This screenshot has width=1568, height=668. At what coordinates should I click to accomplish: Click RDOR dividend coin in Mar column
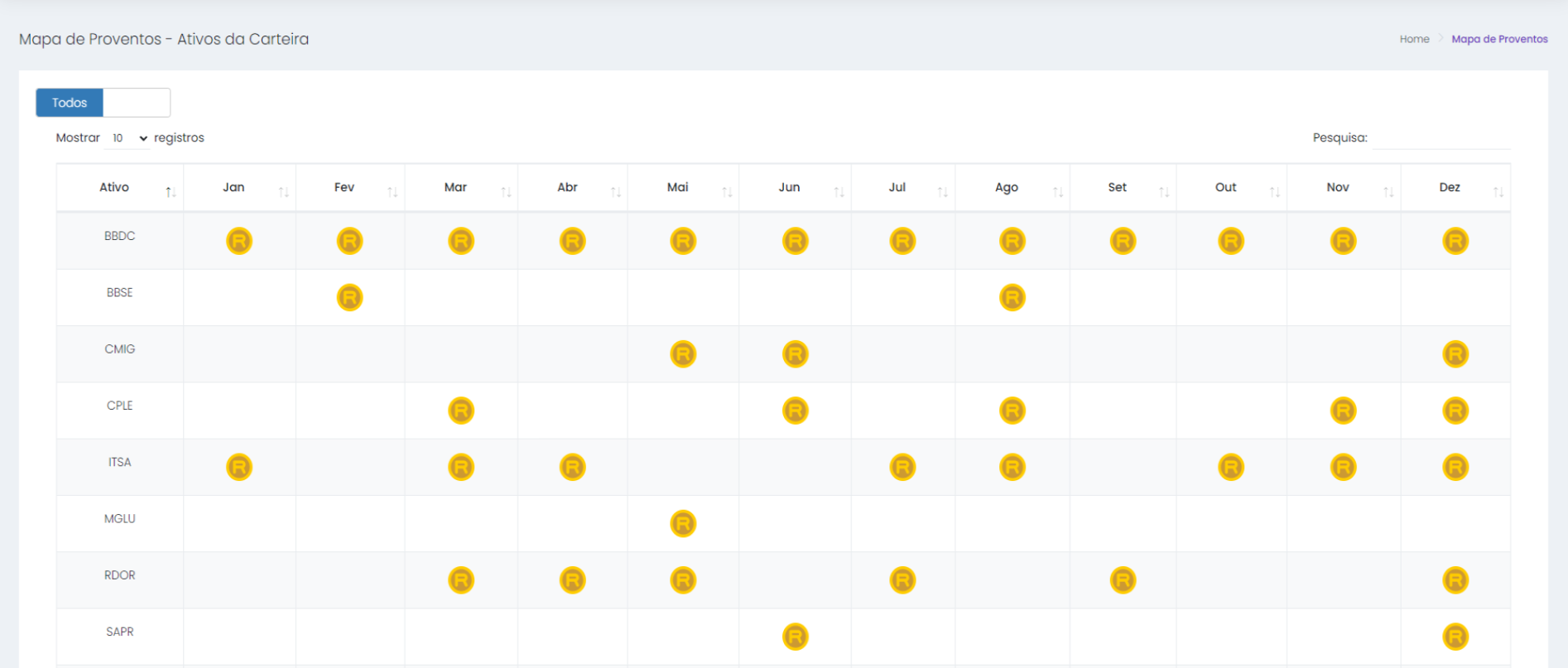coord(461,580)
